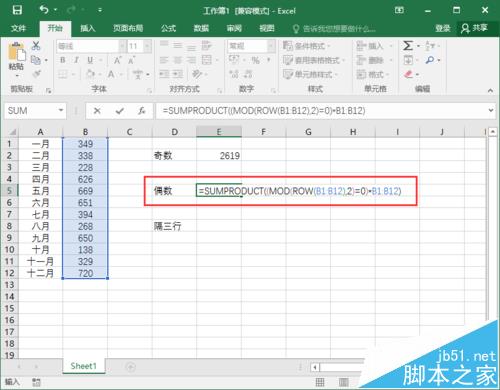Click the Format Painter brush icon
The width and height of the screenshot is (500, 390).
pyautogui.click(x=36, y=74)
